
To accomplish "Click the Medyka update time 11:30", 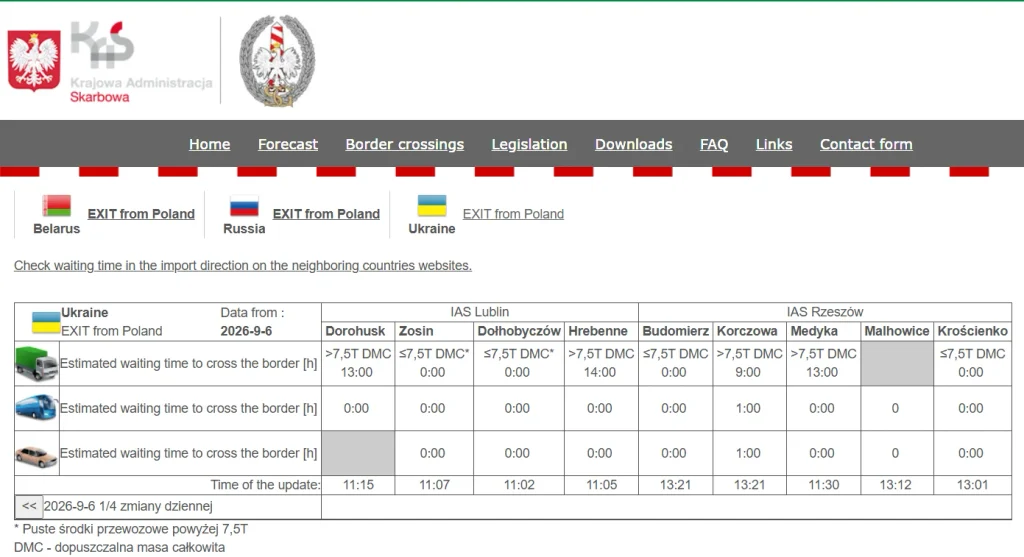I will click(824, 485).
